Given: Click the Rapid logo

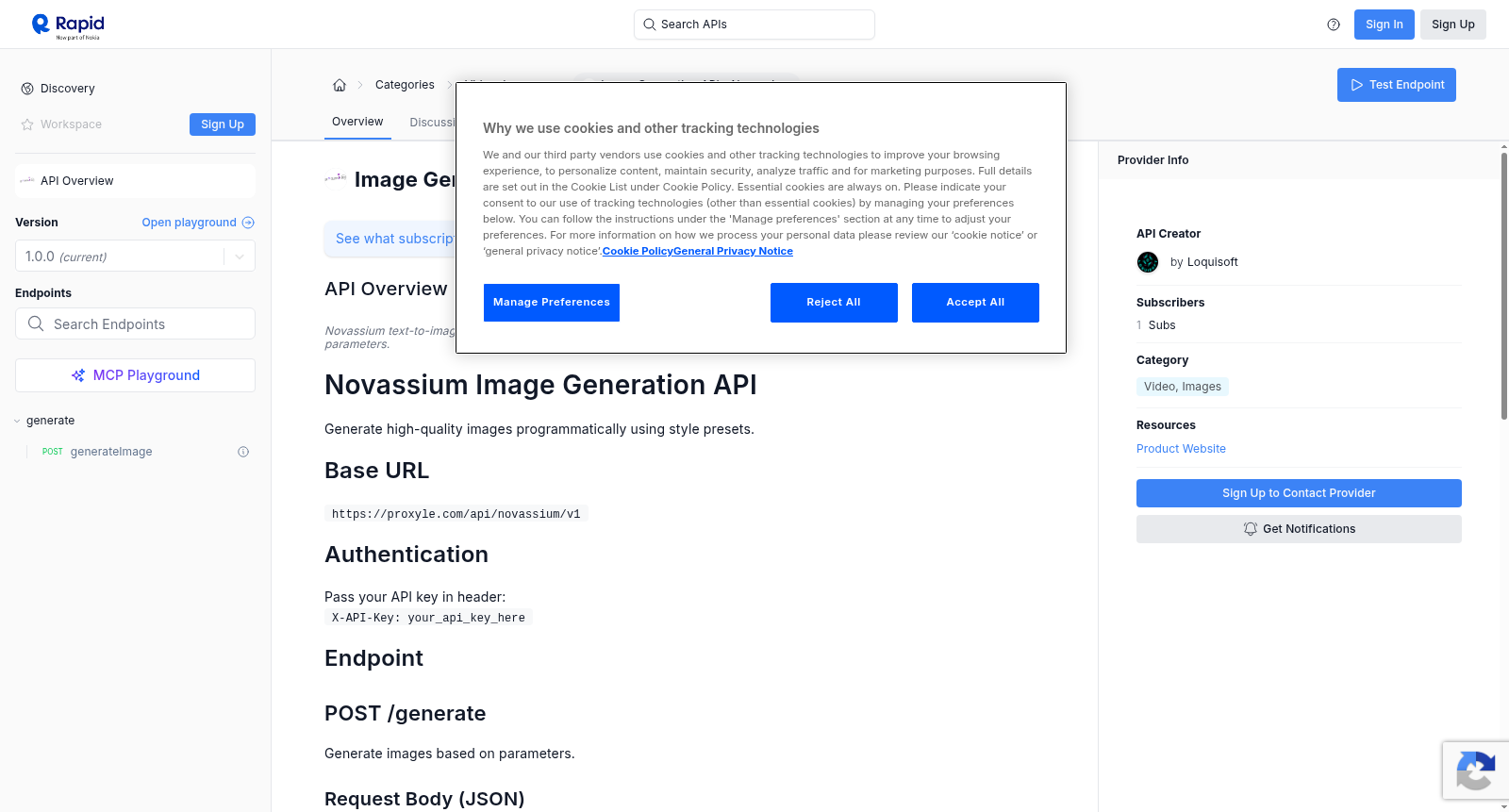Looking at the screenshot, I should 68,25.
